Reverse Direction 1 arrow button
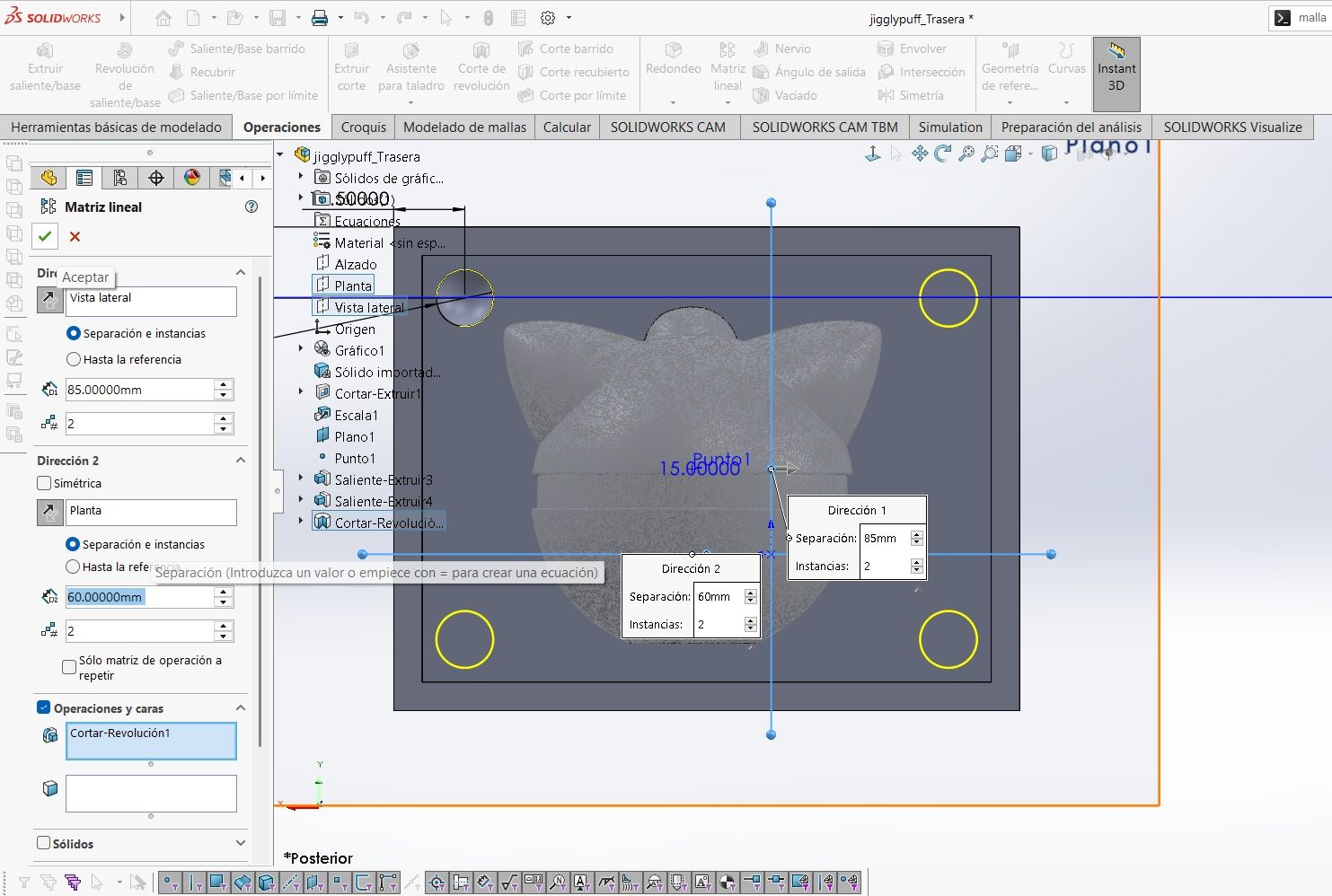 (x=49, y=300)
